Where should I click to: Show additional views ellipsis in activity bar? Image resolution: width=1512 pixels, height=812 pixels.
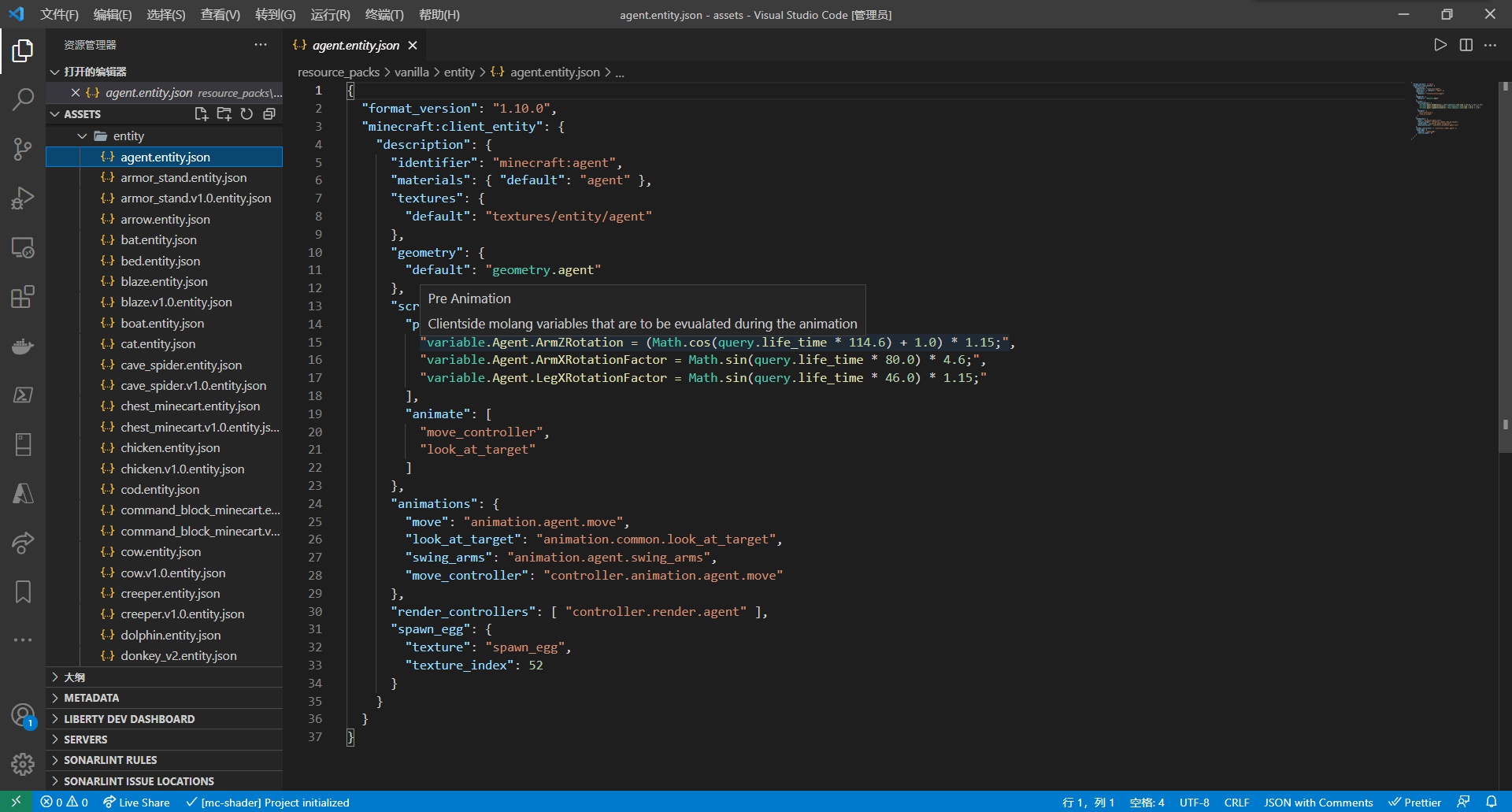tap(23, 640)
